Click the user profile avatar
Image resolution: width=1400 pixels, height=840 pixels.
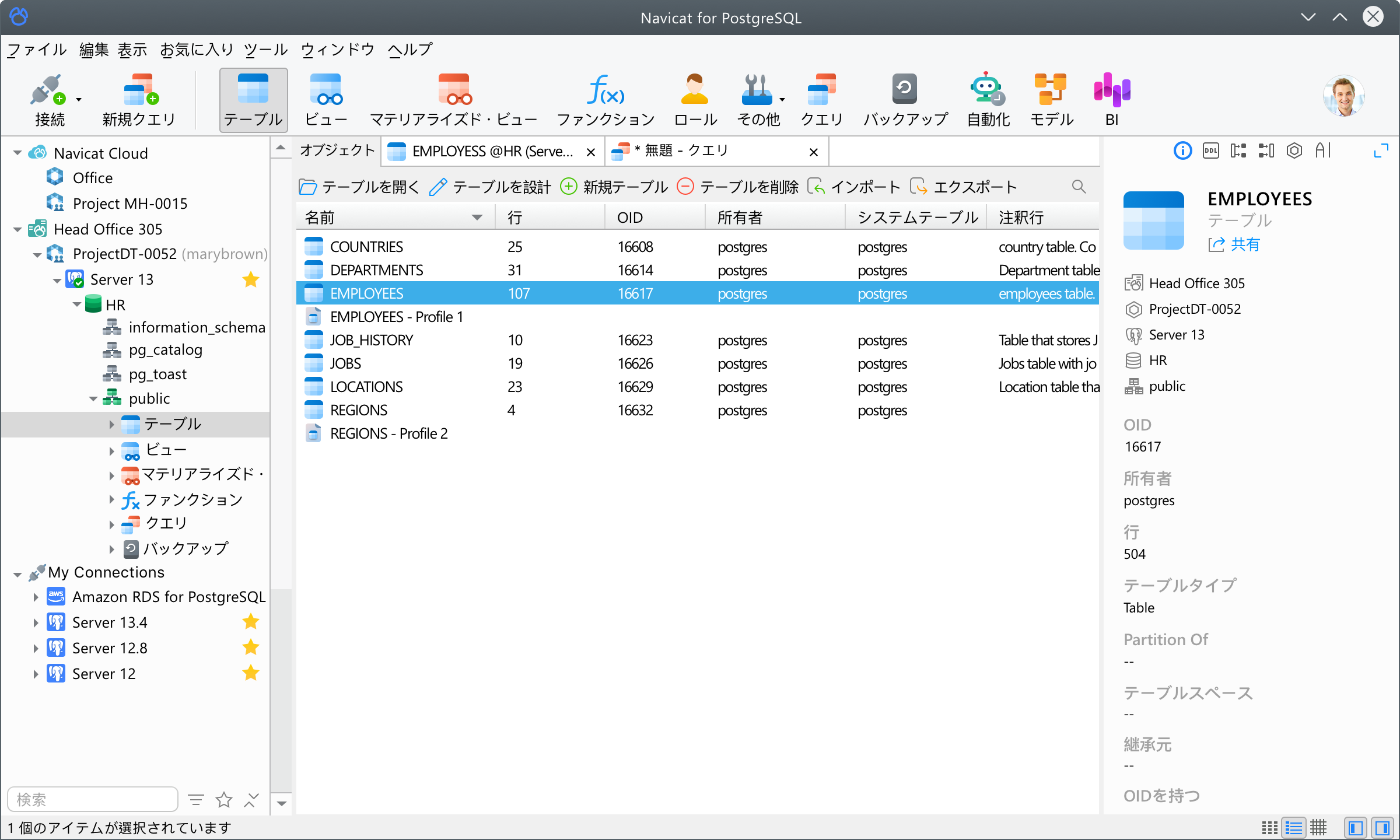point(1343,96)
